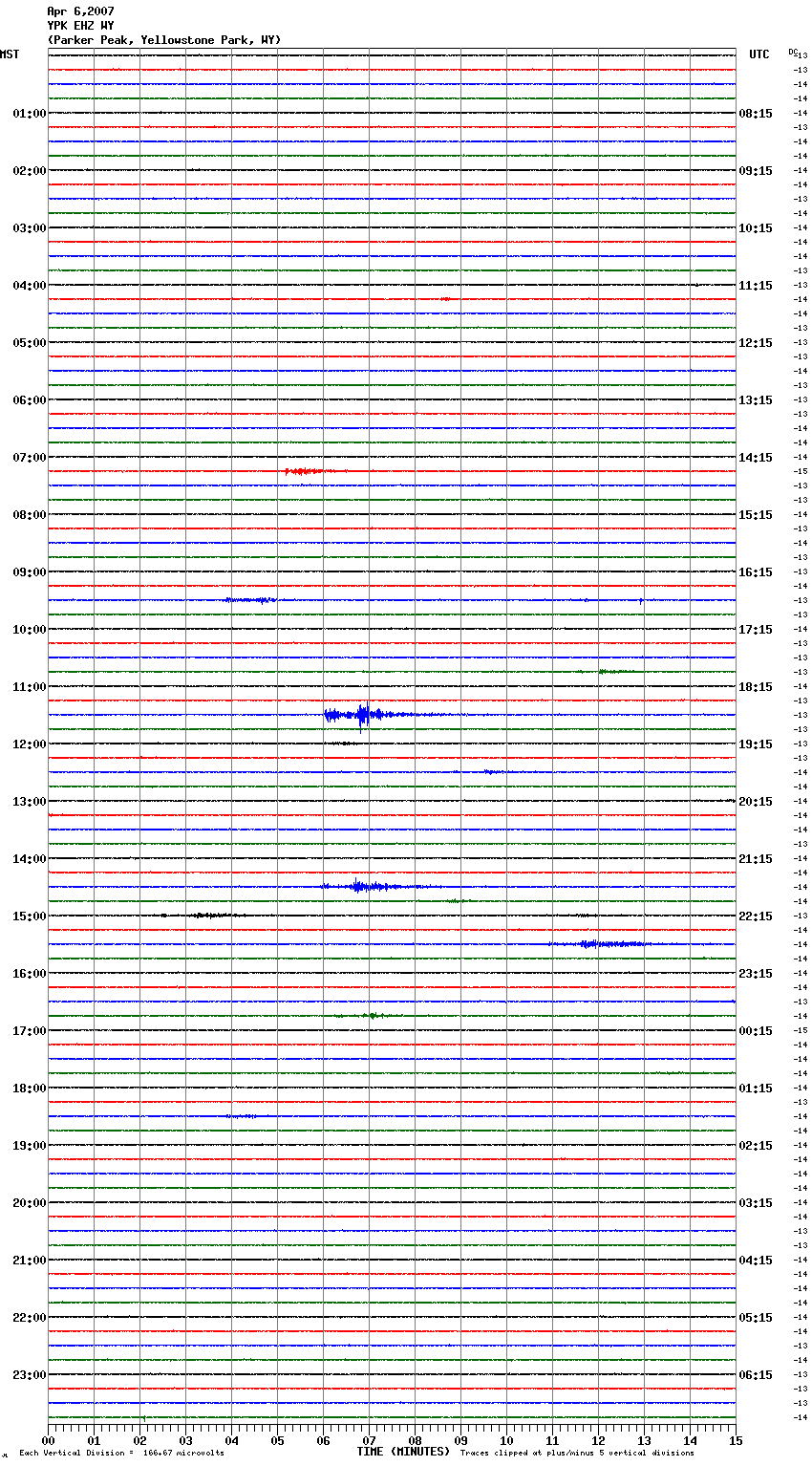
Task: Click the "16:15" UTC time label
Action: 756,572
